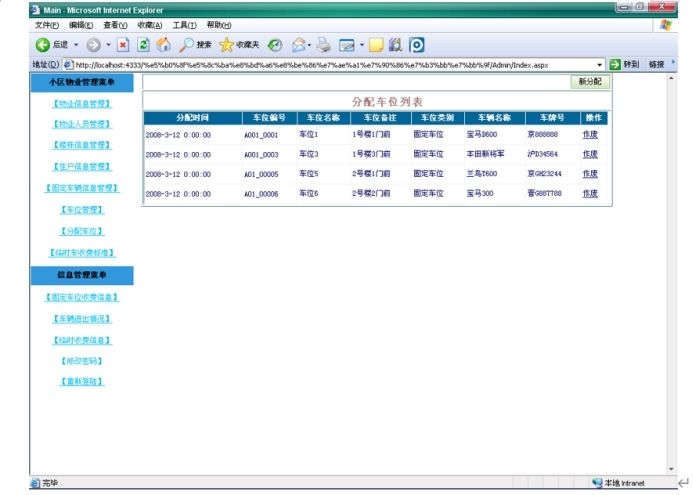Click the green Go (转到) arrow button
Image resolution: width=693 pixels, height=495 pixels.
coord(615,65)
